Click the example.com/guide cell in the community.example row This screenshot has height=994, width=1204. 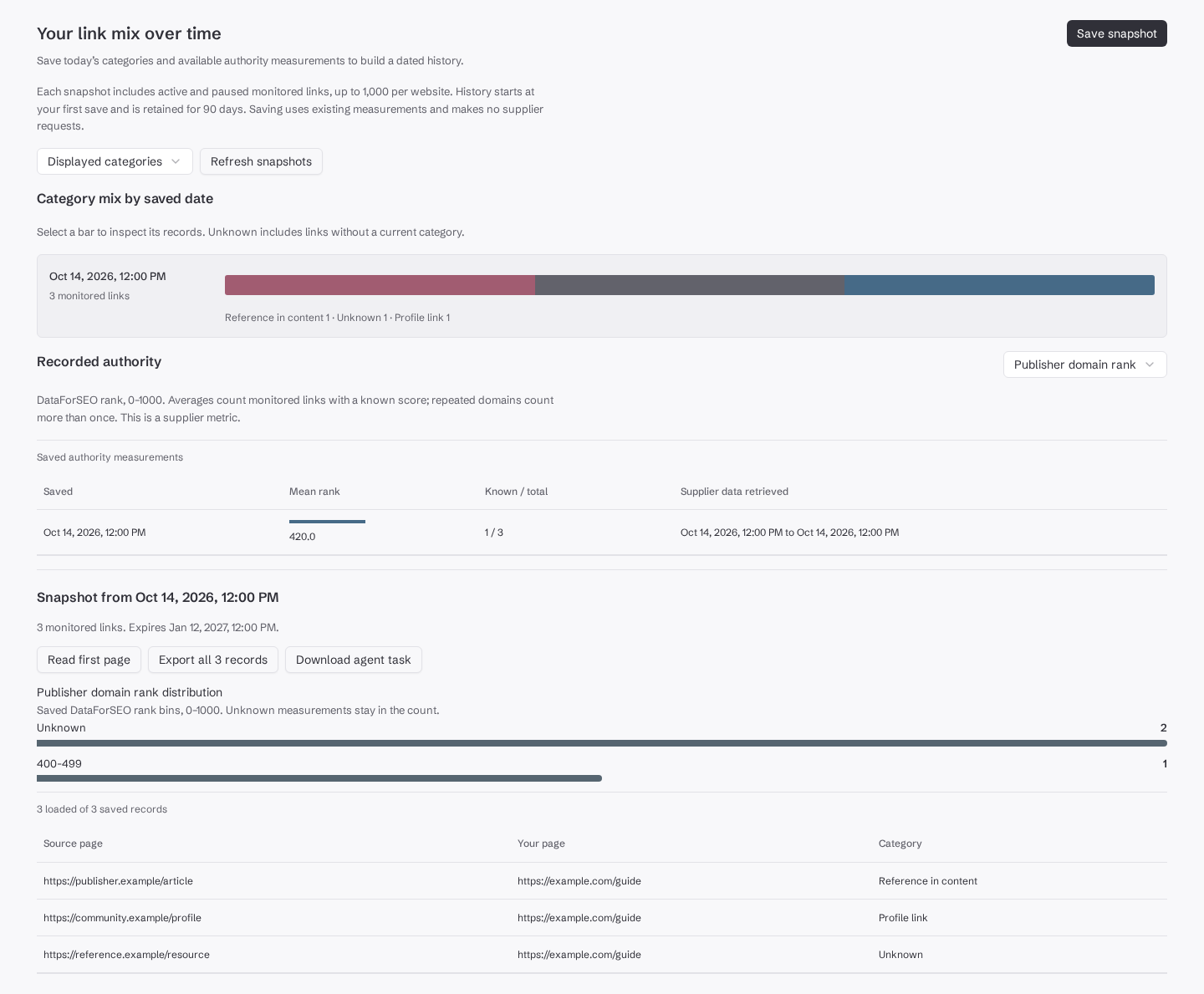[579, 918]
